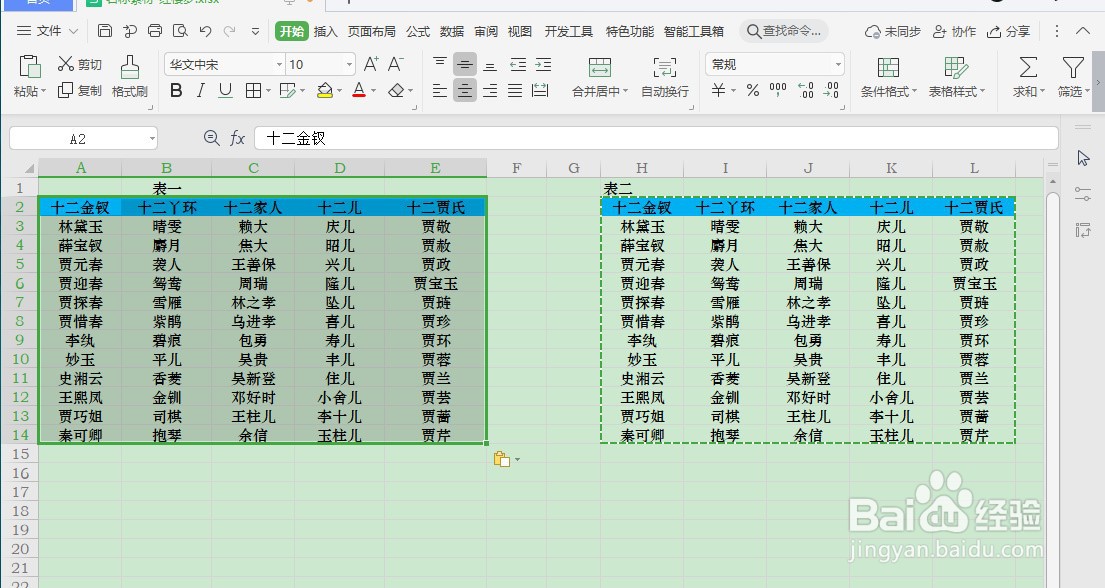Toggle Italic formatting

[x=201, y=90]
